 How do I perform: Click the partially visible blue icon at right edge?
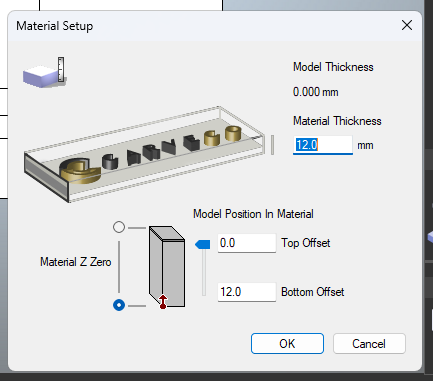[430, 237]
